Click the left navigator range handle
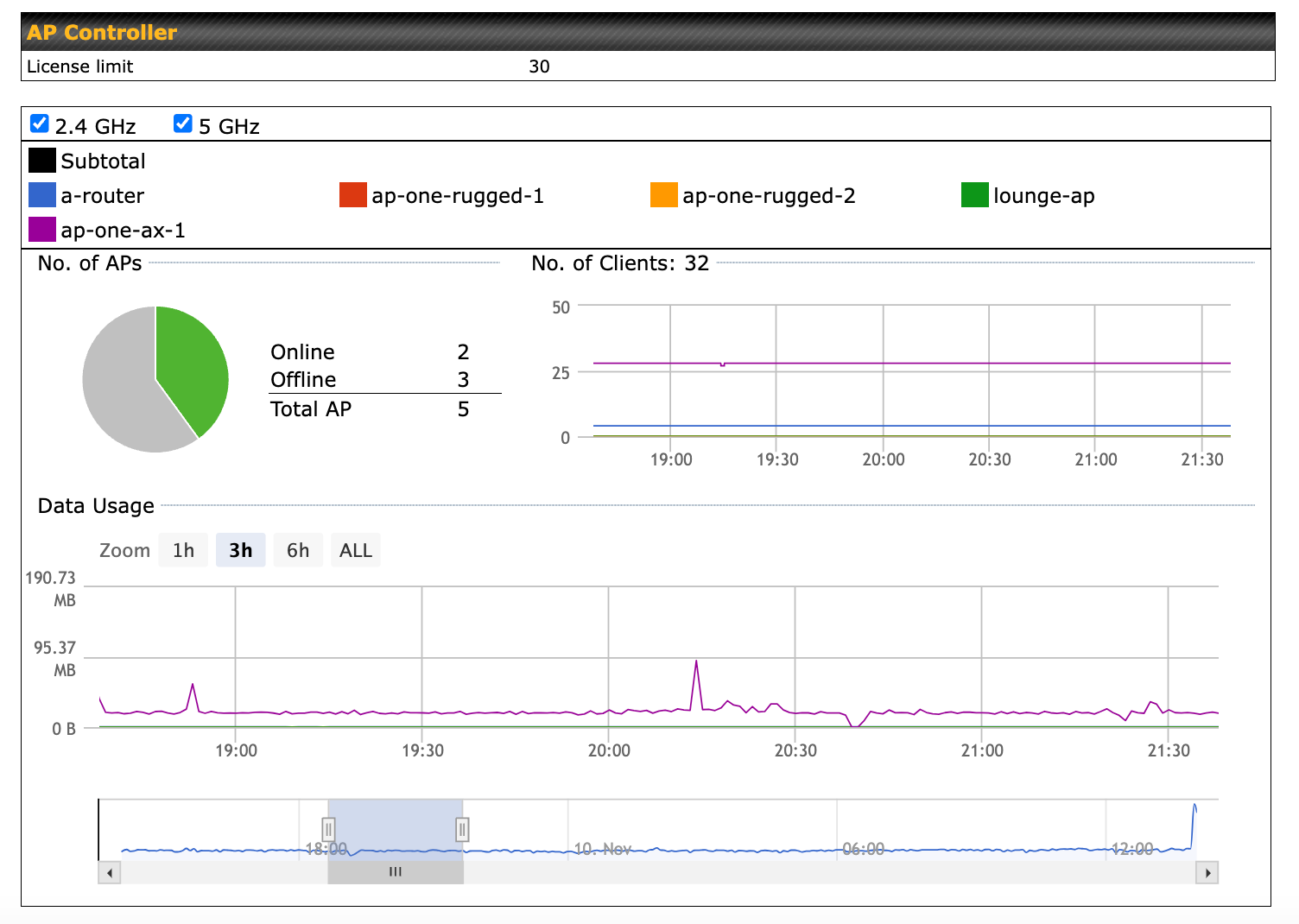The image size is (1299, 924). (x=328, y=830)
